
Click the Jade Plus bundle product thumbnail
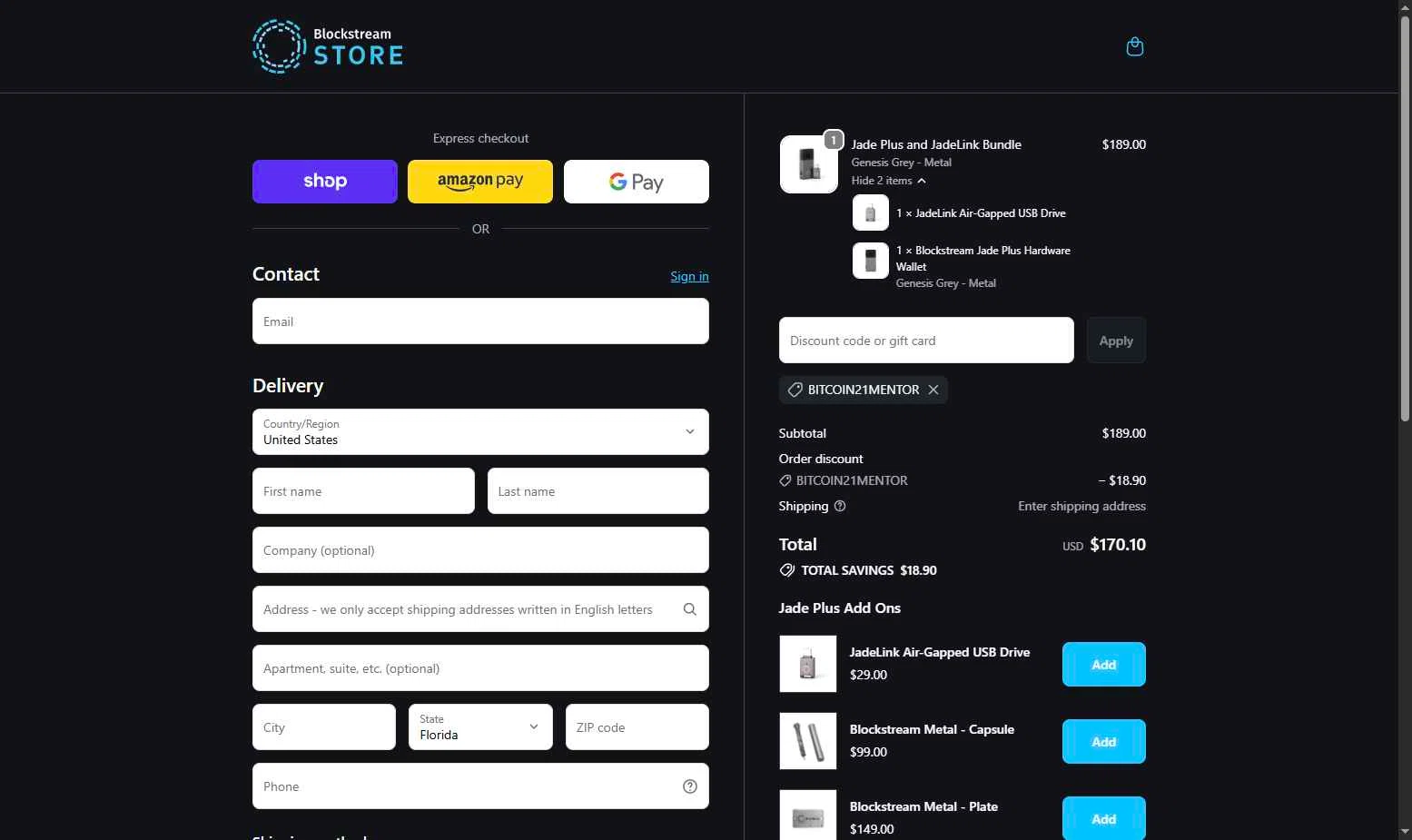pyautogui.click(x=808, y=164)
